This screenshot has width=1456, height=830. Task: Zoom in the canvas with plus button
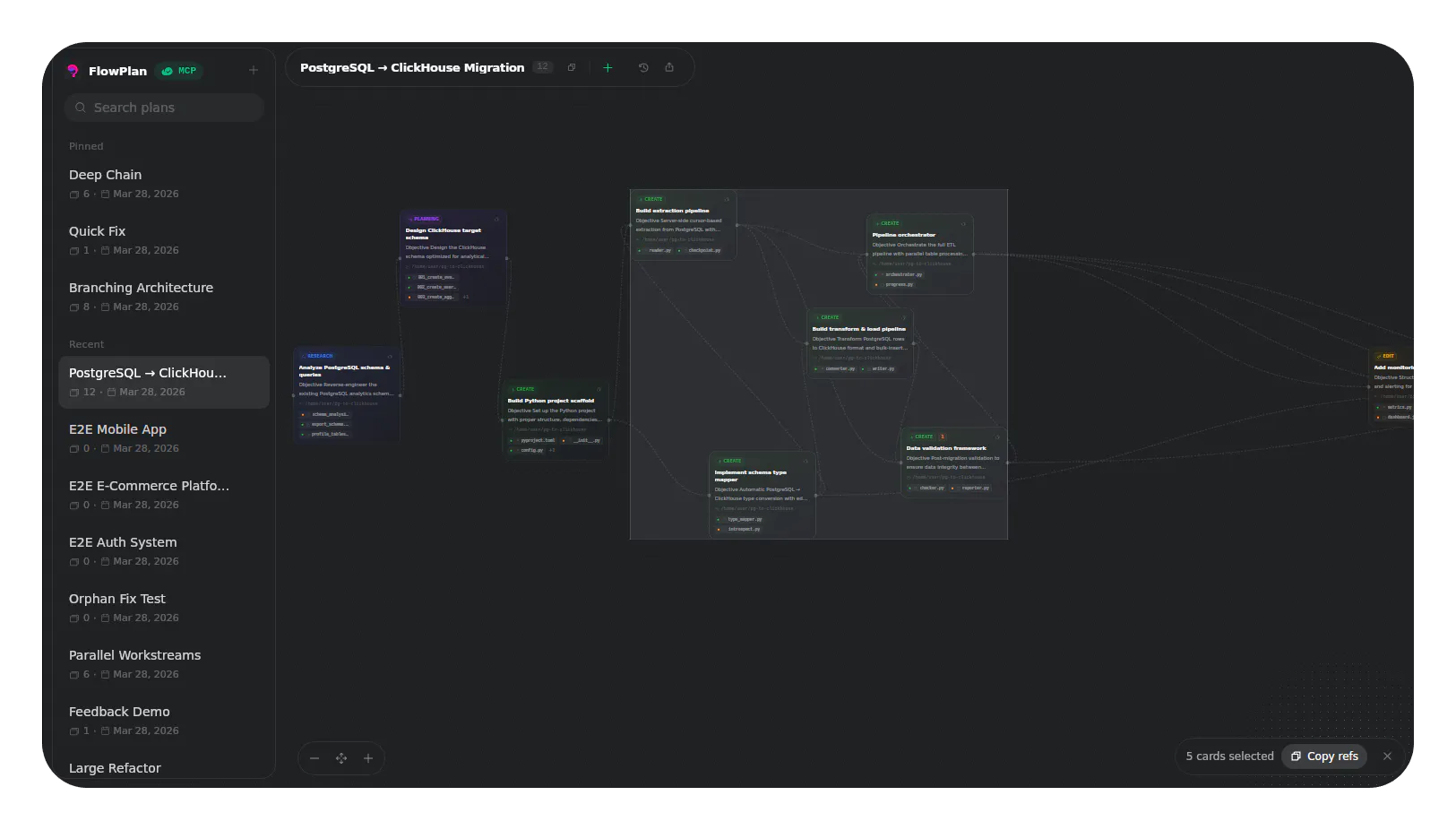pos(368,758)
